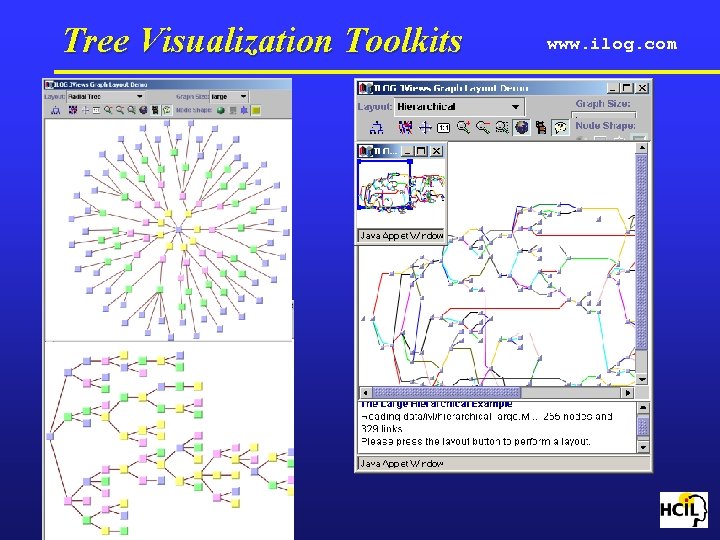The image size is (720, 540).
Task: Choose the yellow square node shape
Action: [x=256, y=110]
